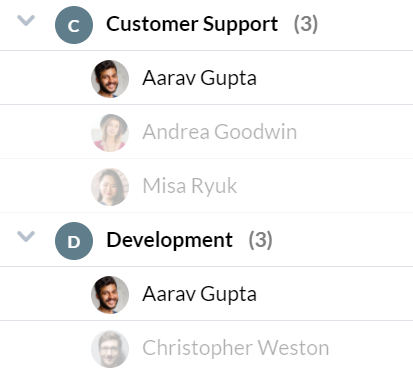The height and width of the screenshot is (372, 413).
Task: Open the Misa Ryuk name entry
Action: click(x=190, y=186)
